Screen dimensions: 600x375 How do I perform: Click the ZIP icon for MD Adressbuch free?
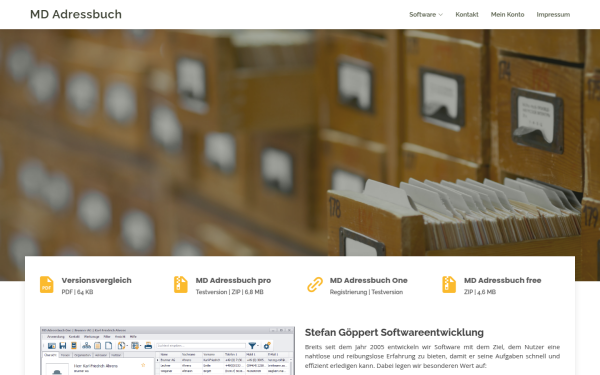449,285
